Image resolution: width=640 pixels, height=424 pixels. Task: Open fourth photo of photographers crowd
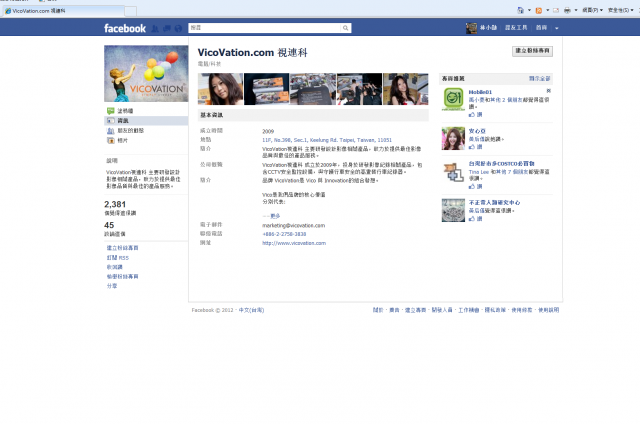[x=360, y=89]
